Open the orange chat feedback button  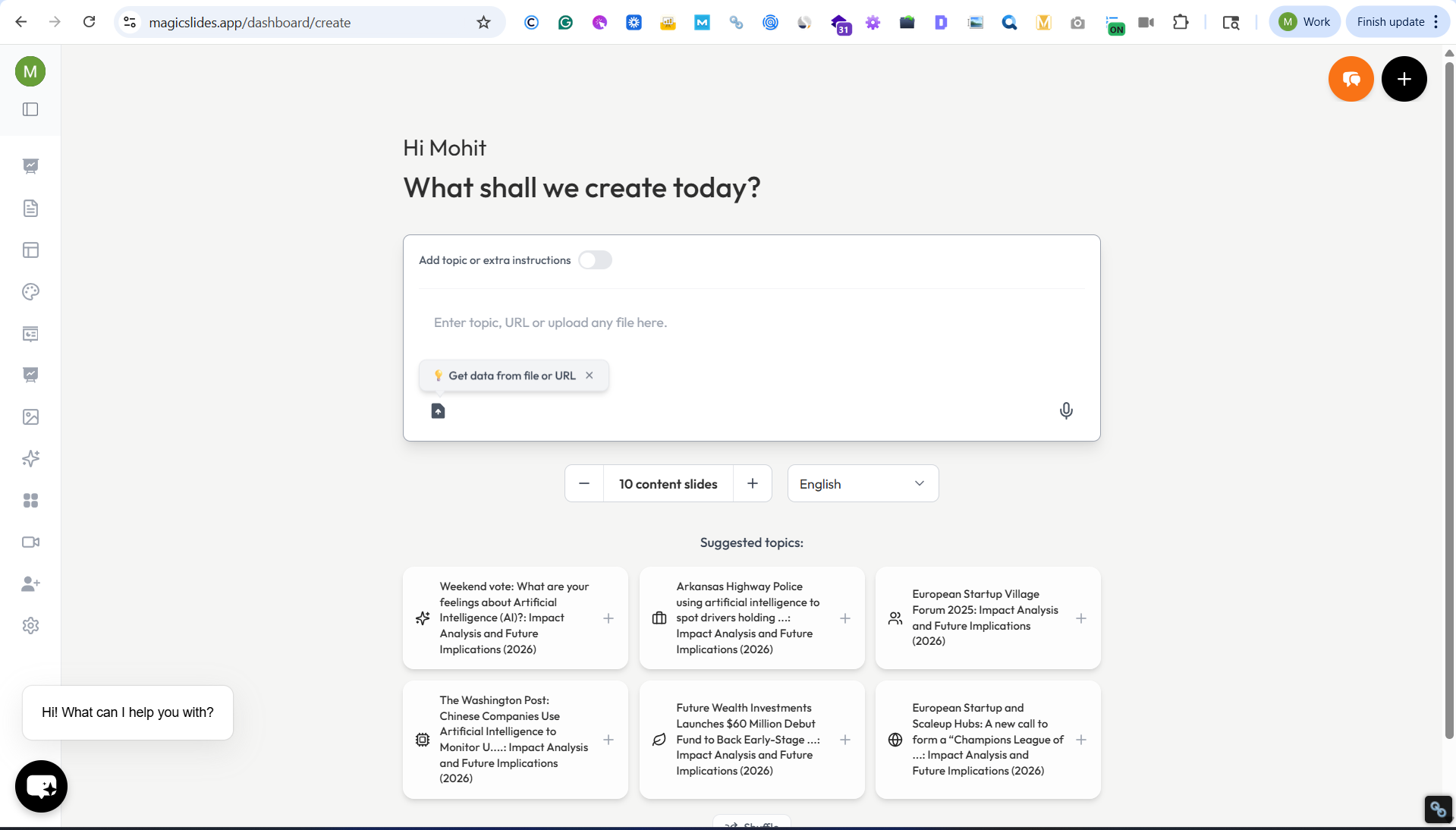coord(1351,79)
